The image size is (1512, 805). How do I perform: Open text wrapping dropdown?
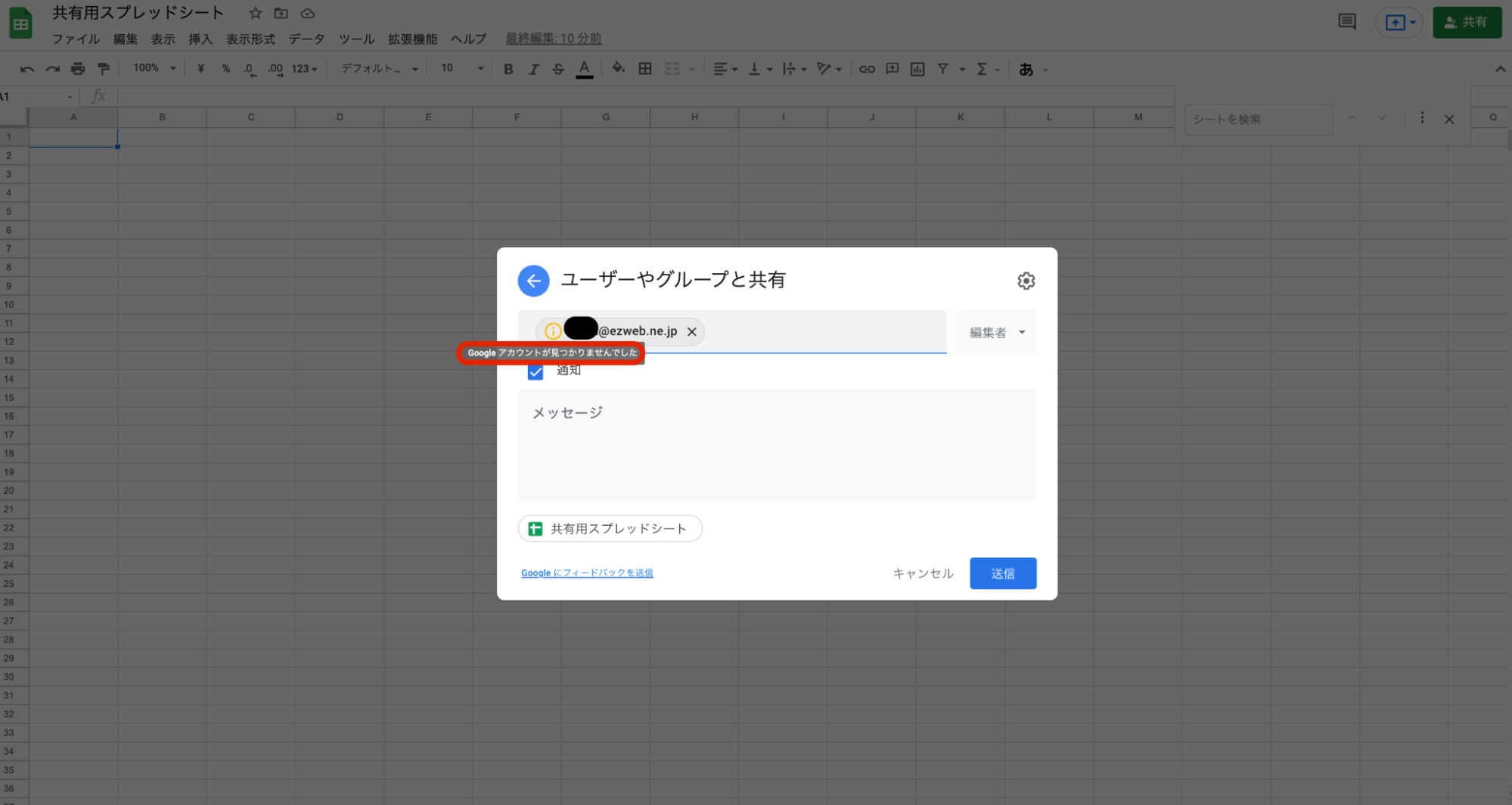point(794,69)
